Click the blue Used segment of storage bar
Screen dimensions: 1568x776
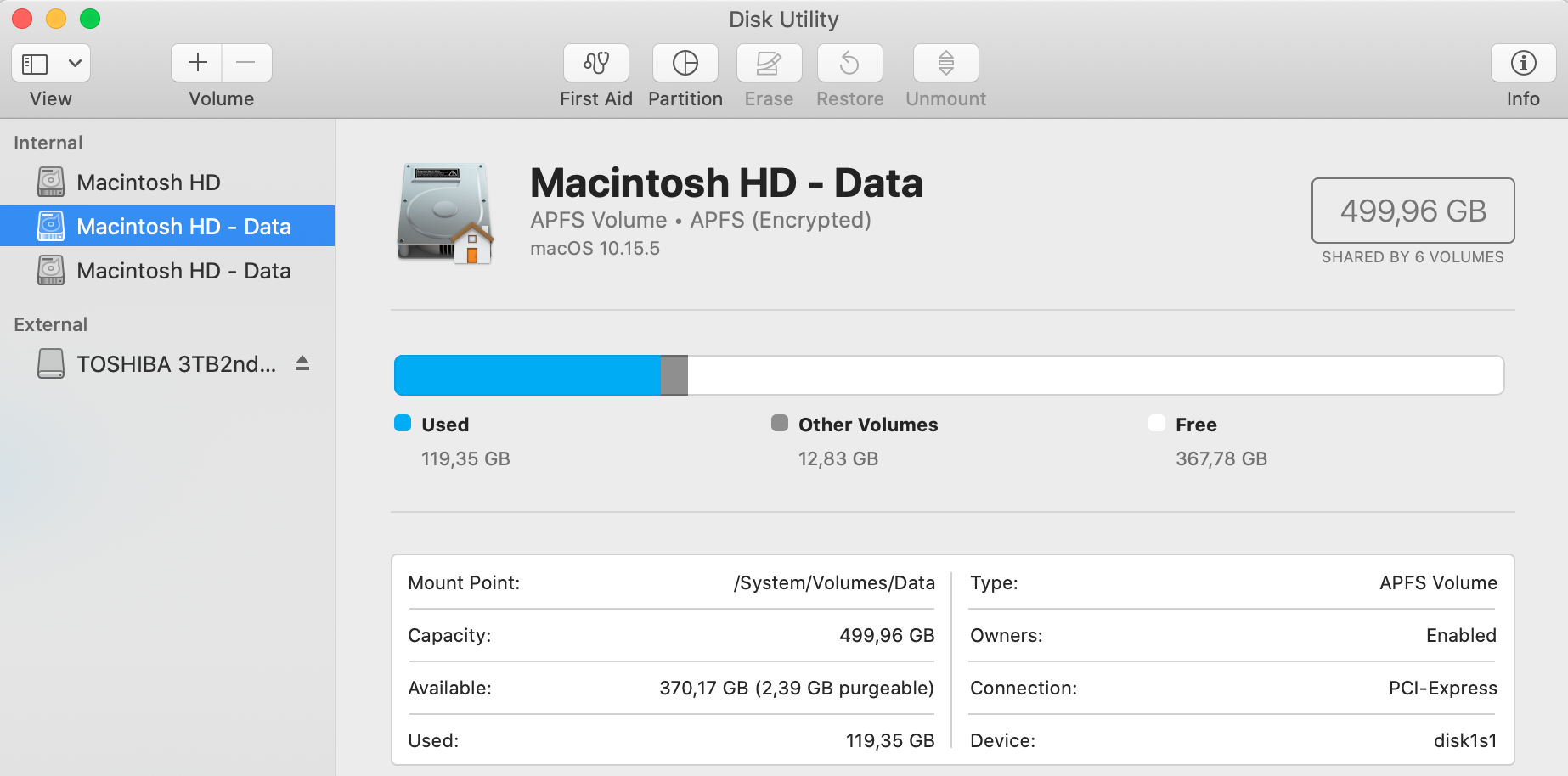coord(527,375)
